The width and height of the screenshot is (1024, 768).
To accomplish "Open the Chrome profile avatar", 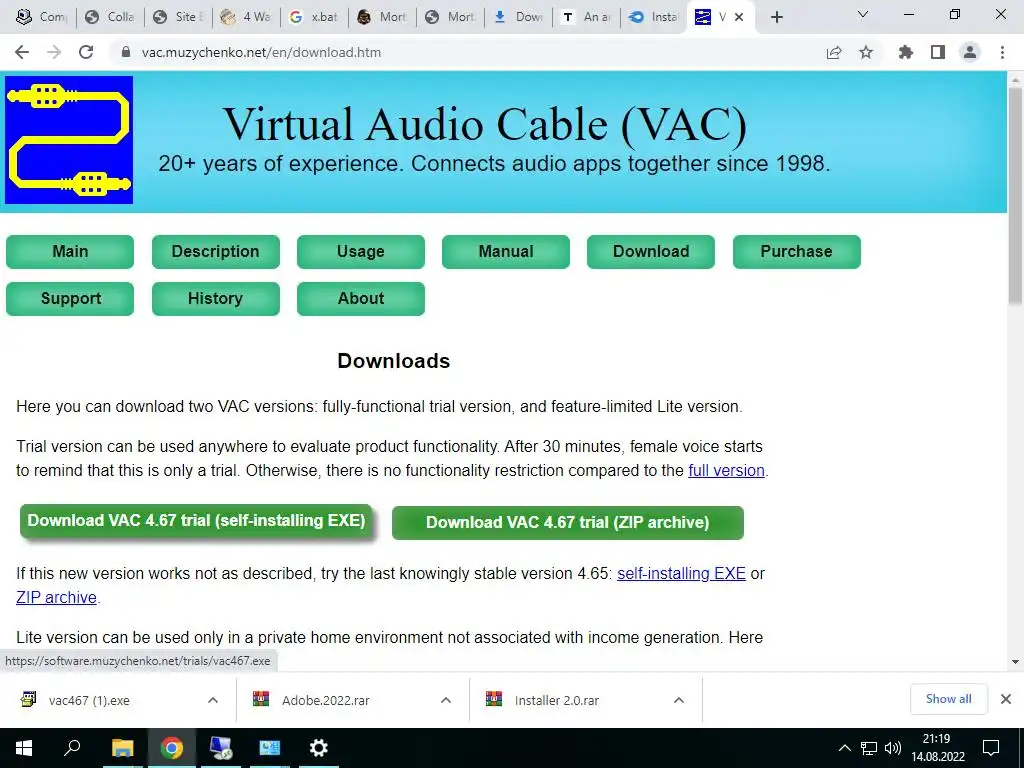I will point(970,52).
